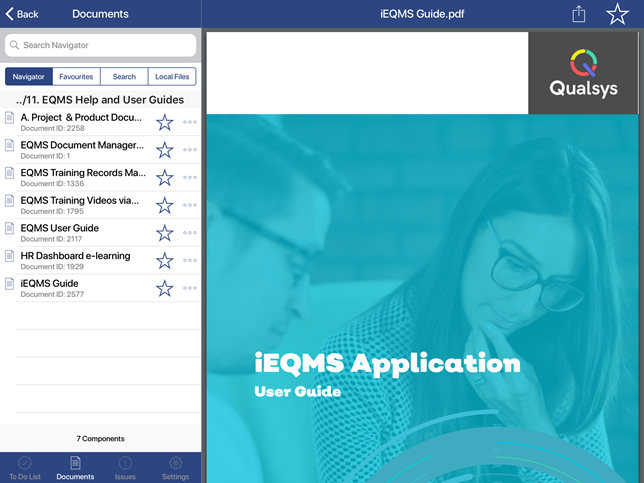Switch to the Favourites tab
The image size is (644, 483).
pyautogui.click(x=76, y=76)
